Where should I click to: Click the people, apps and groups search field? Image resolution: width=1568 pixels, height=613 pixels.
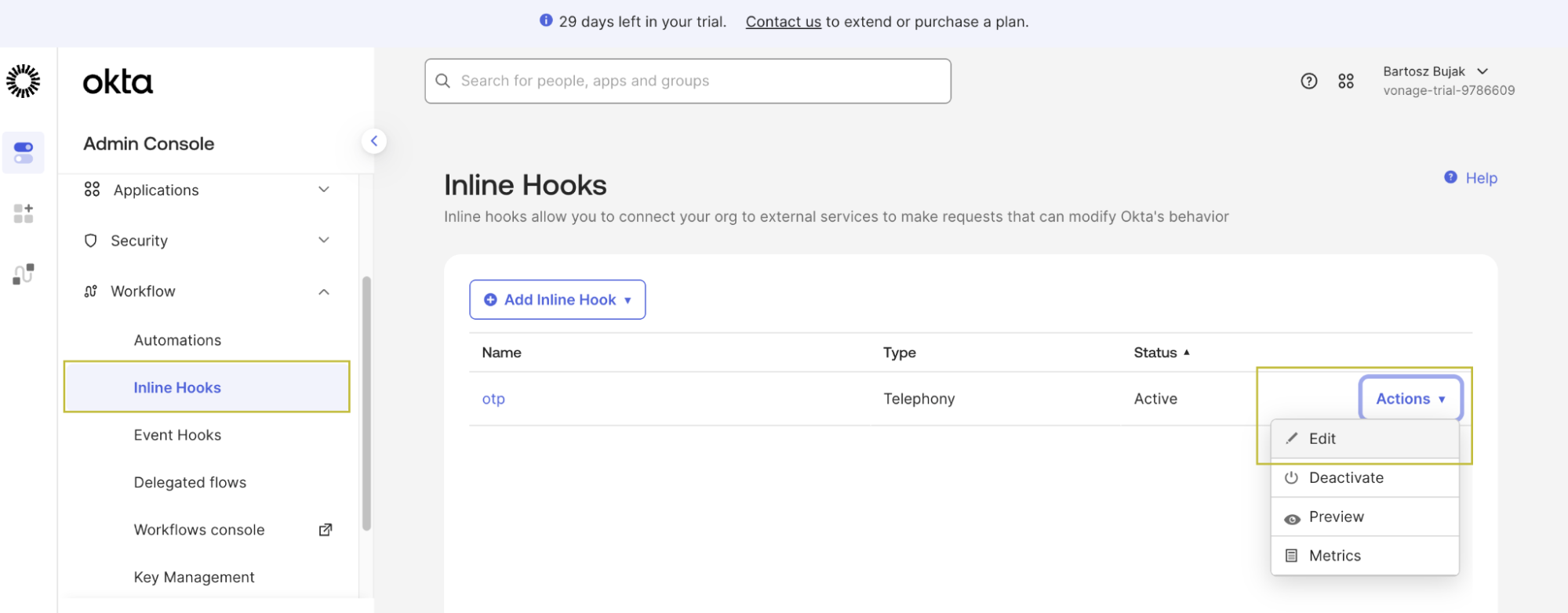688,81
